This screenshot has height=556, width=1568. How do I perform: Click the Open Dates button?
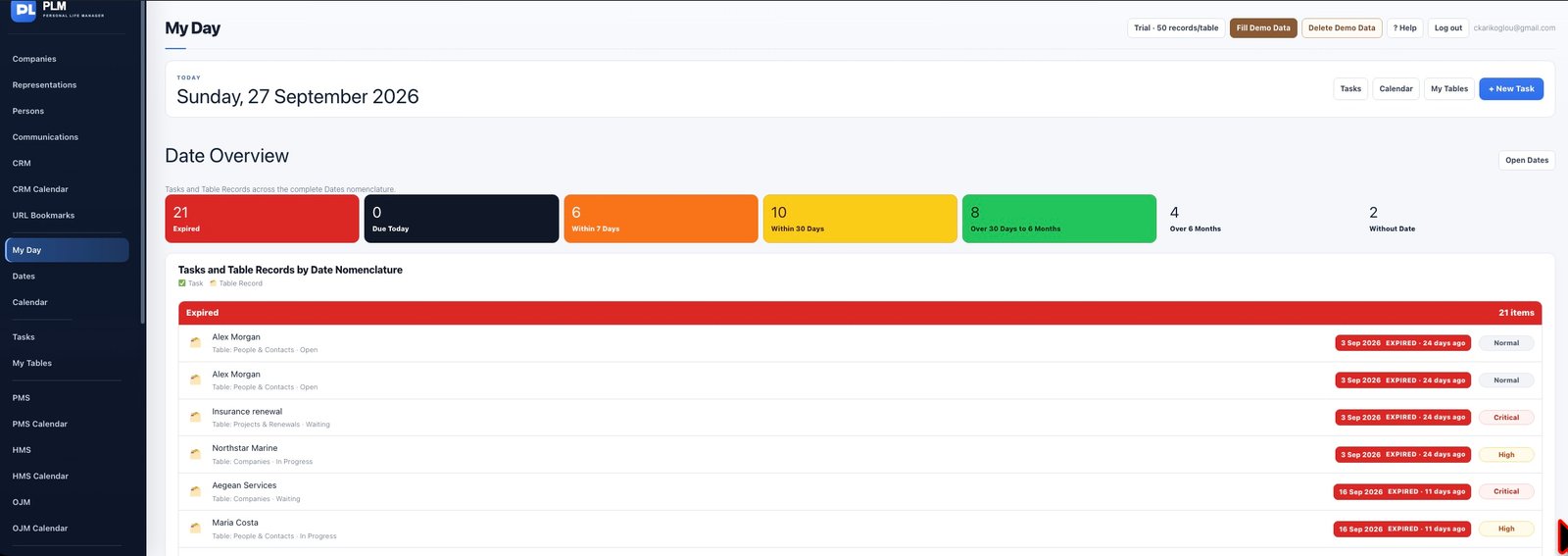click(x=1527, y=160)
